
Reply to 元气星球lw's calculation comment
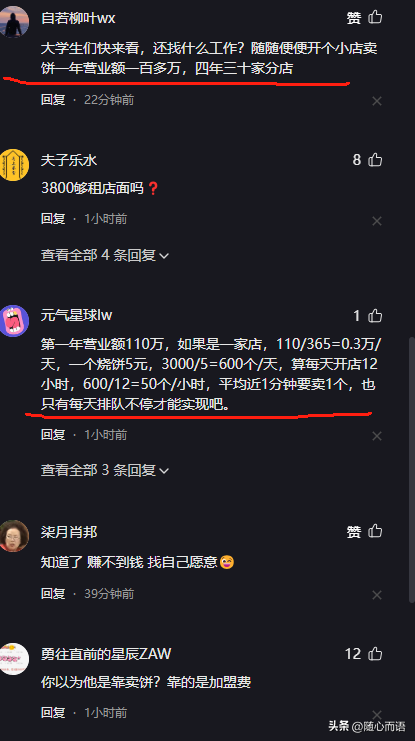(53, 434)
